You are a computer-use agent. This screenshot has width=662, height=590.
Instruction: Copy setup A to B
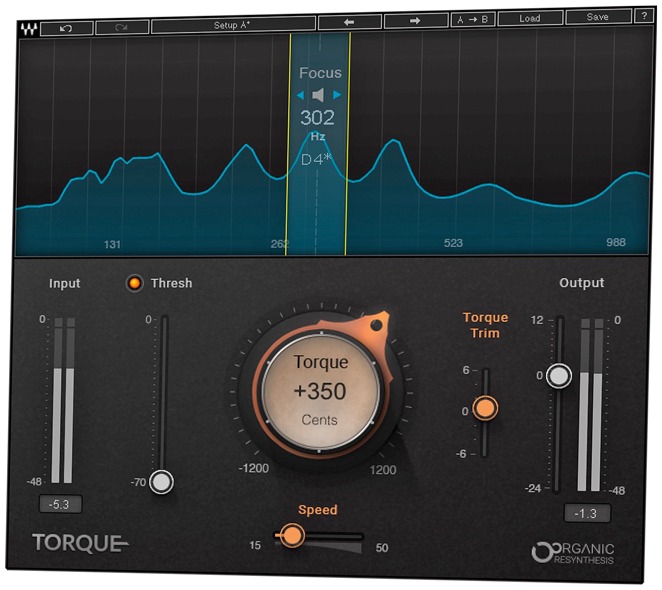pos(473,19)
